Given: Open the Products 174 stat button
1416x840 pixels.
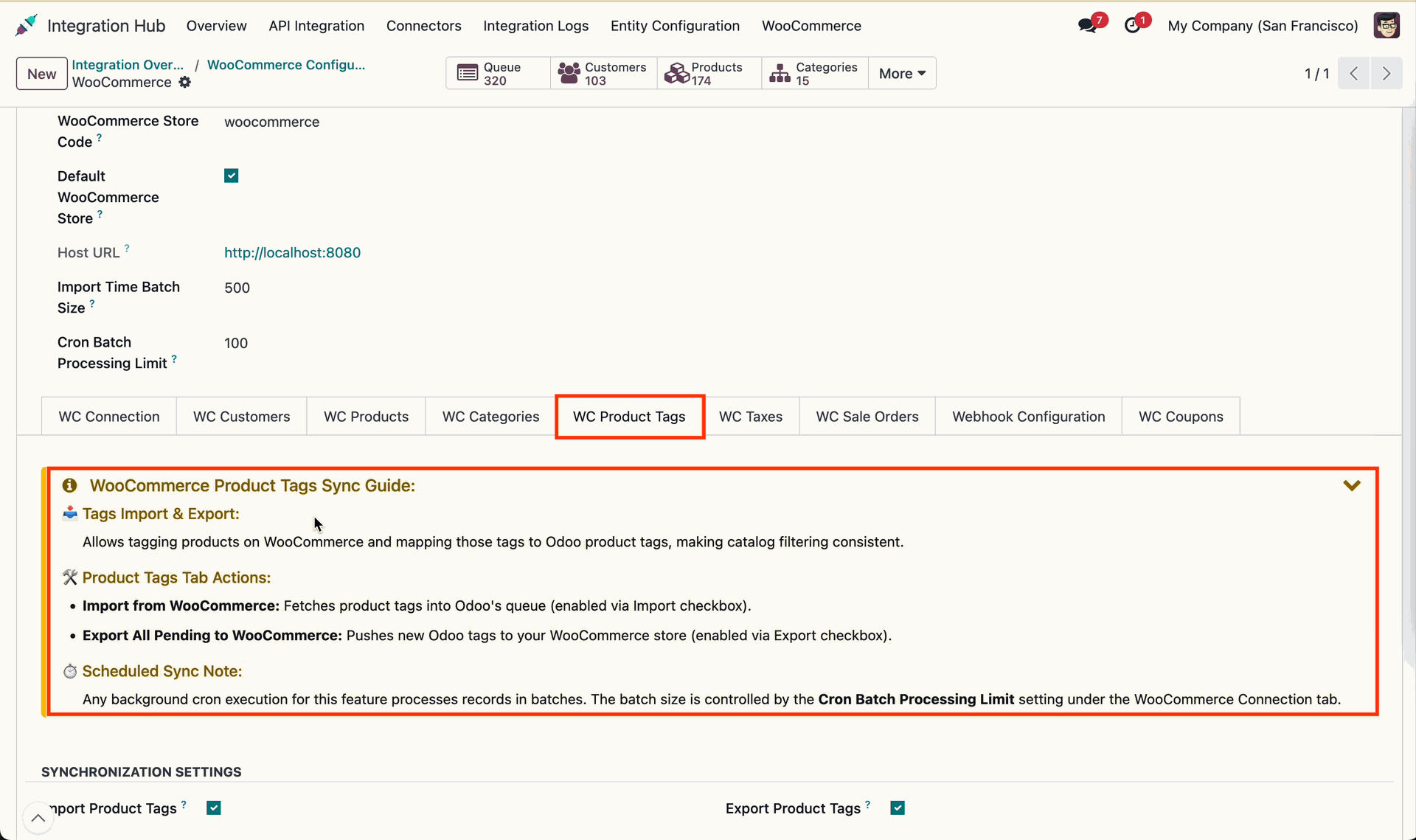Looking at the screenshot, I should click(x=709, y=73).
